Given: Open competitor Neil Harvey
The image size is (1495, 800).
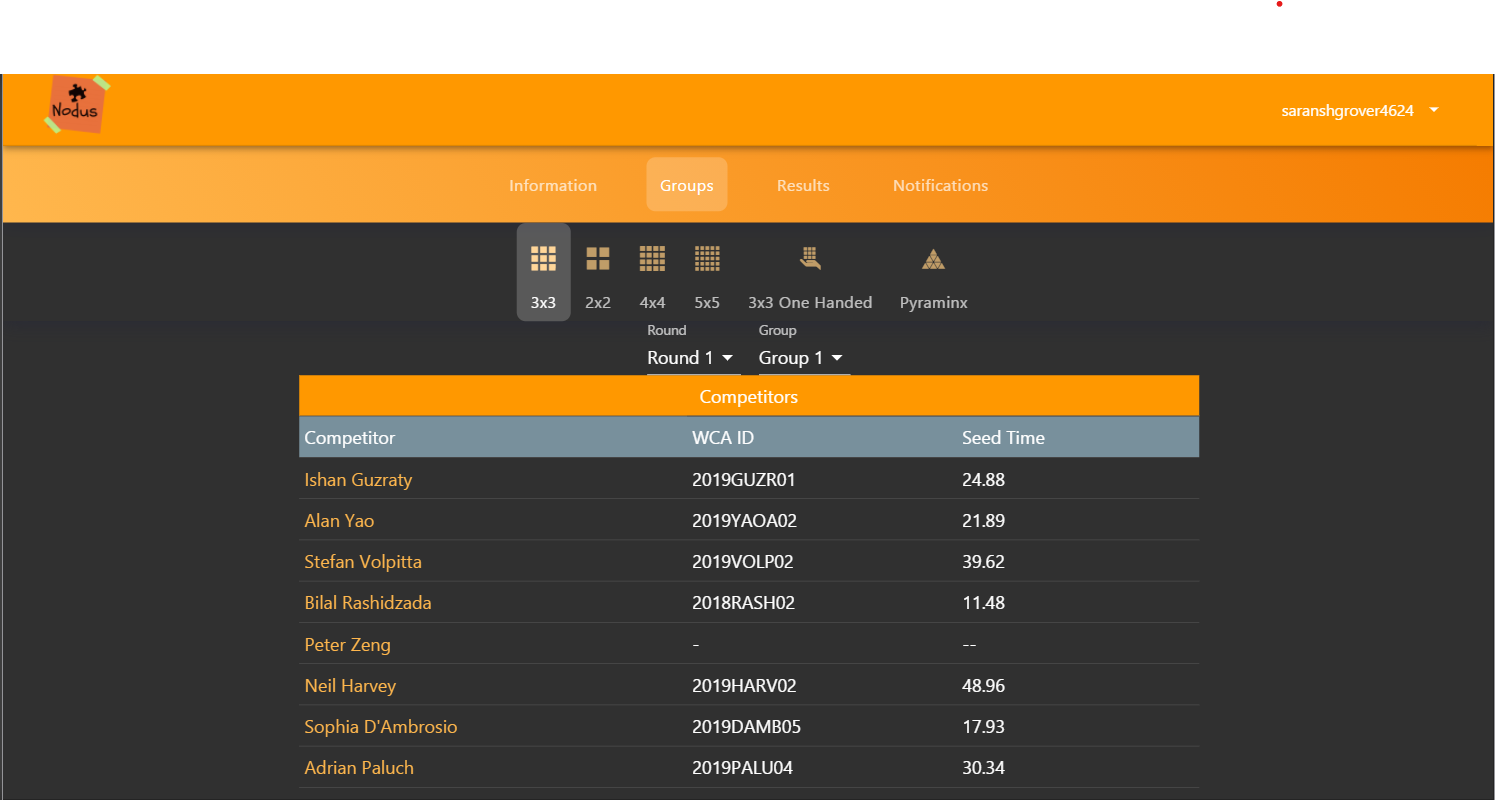Looking at the screenshot, I should [350, 686].
